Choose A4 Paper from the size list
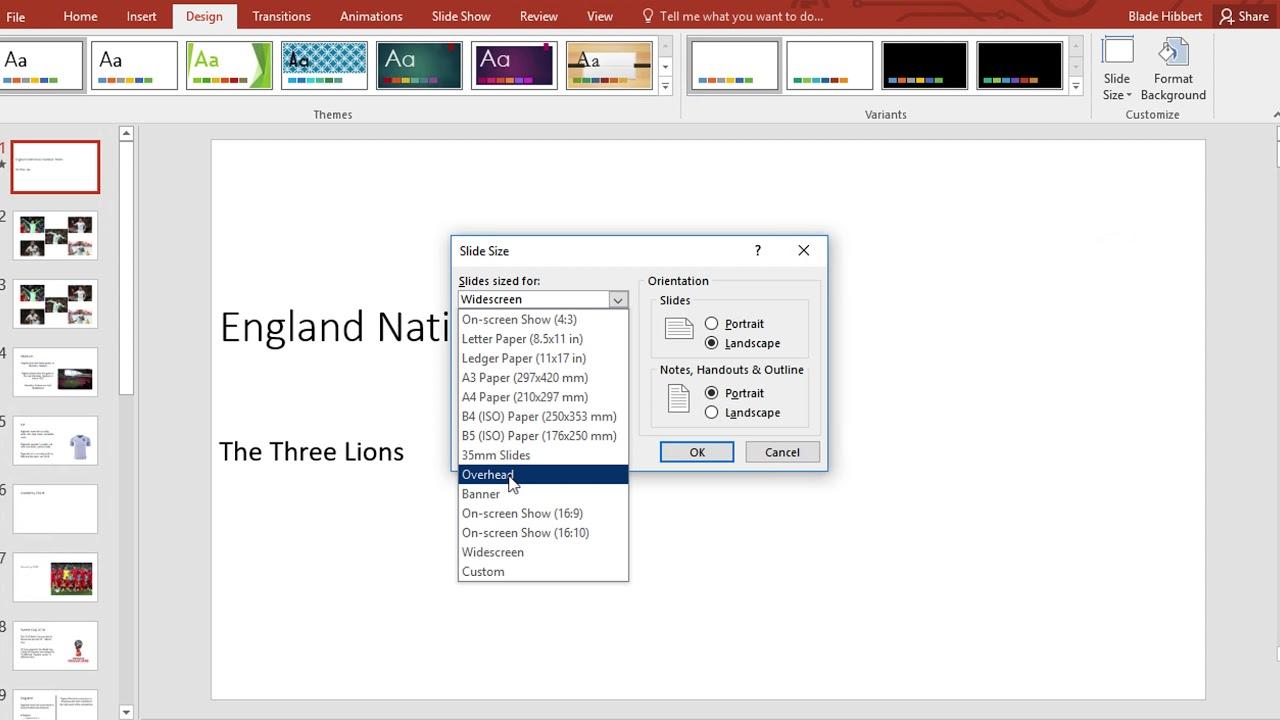 524,397
